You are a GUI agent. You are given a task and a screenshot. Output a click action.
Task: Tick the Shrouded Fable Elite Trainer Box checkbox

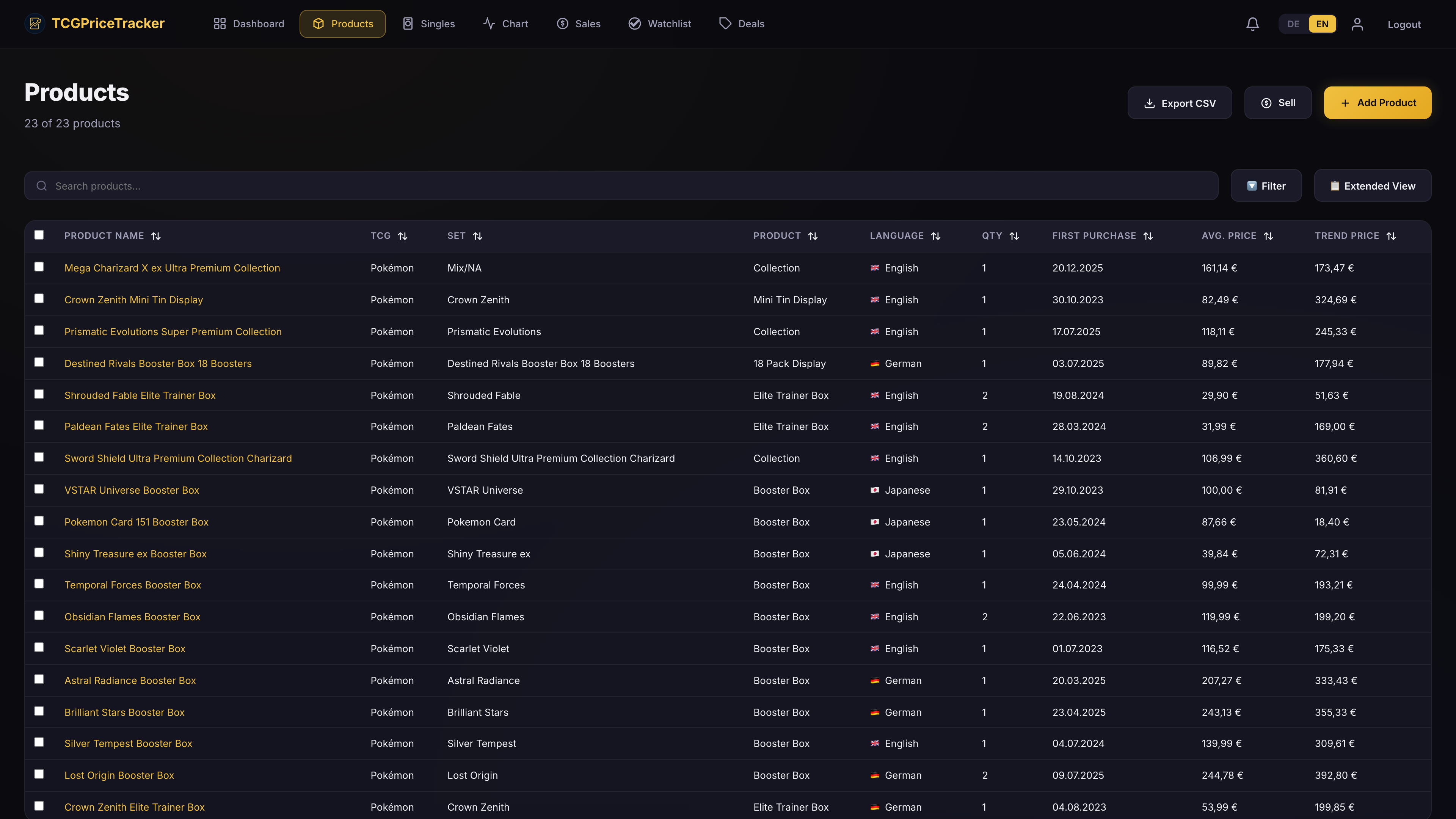[39, 394]
